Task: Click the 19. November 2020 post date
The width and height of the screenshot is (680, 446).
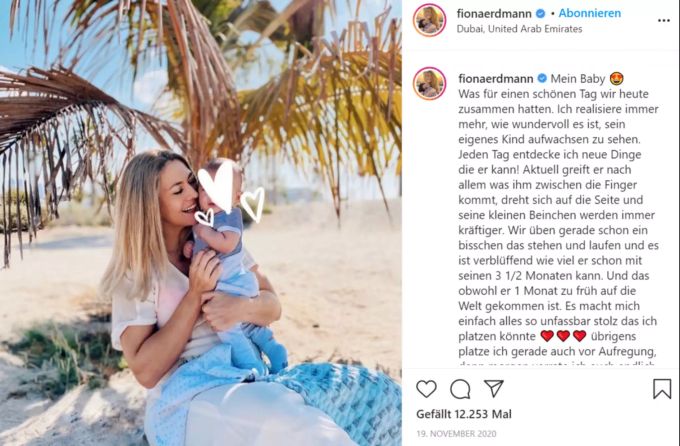Action: (456, 433)
